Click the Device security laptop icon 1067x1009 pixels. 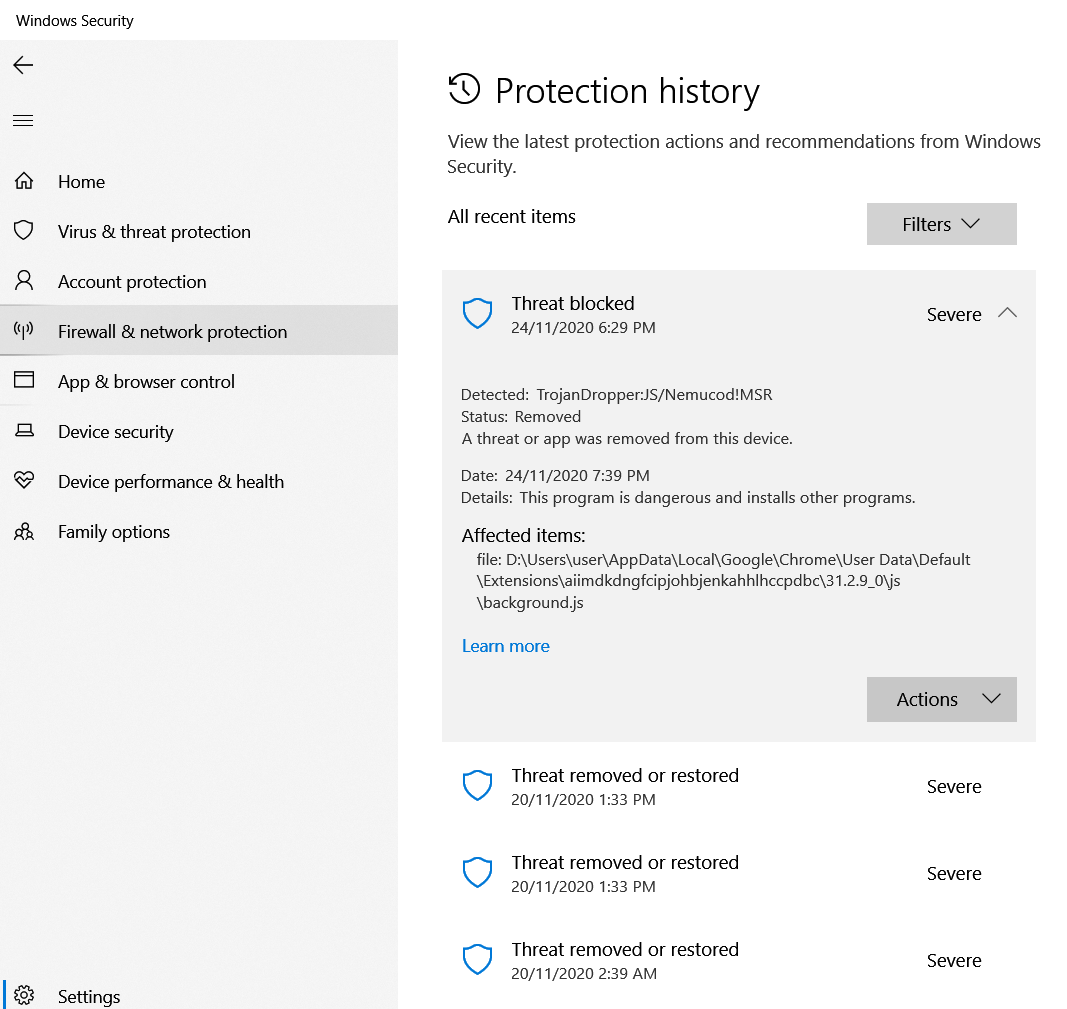tap(24, 431)
